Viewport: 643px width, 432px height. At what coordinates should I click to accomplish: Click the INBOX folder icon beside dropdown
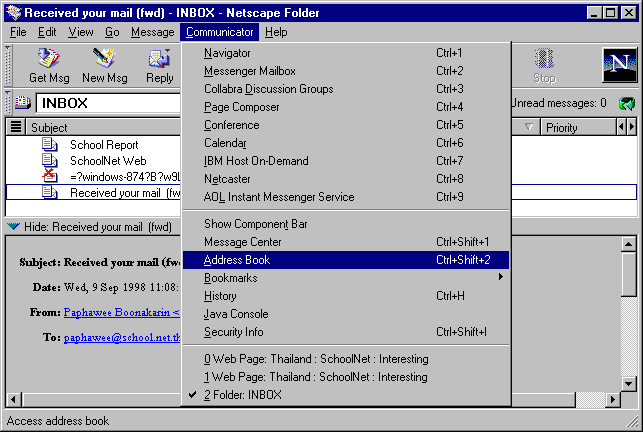(23, 102)
